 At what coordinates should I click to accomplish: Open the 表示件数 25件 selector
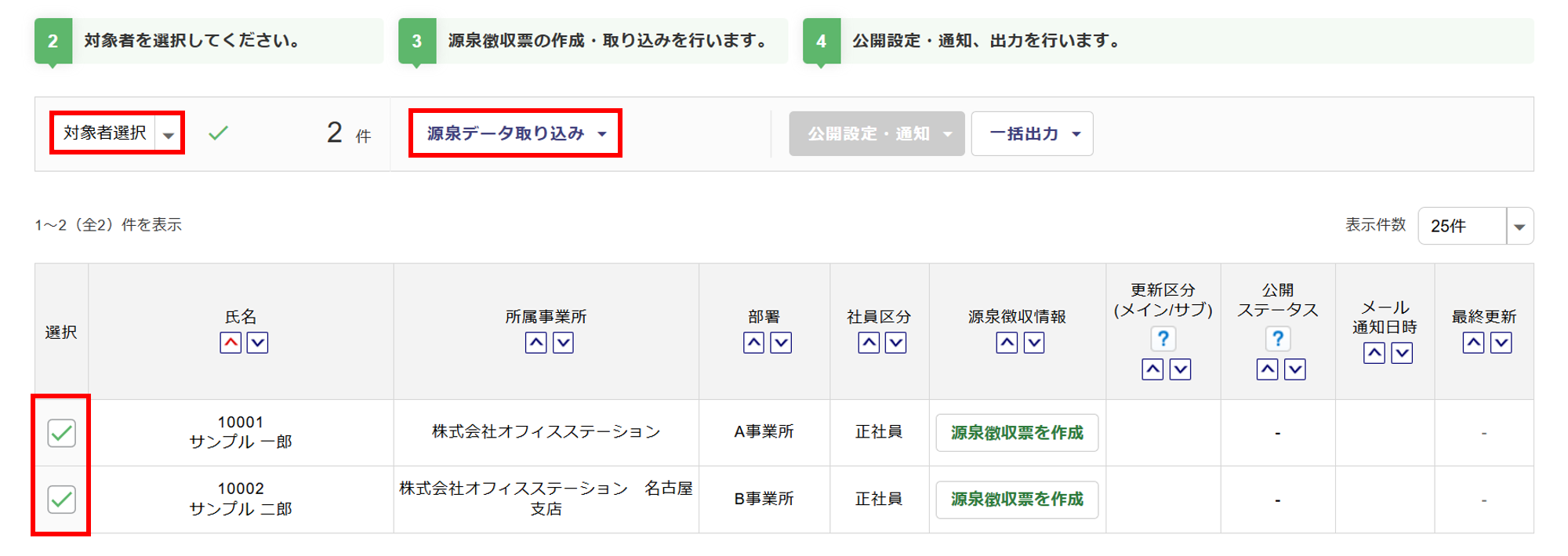click(x=1475, y=227)
